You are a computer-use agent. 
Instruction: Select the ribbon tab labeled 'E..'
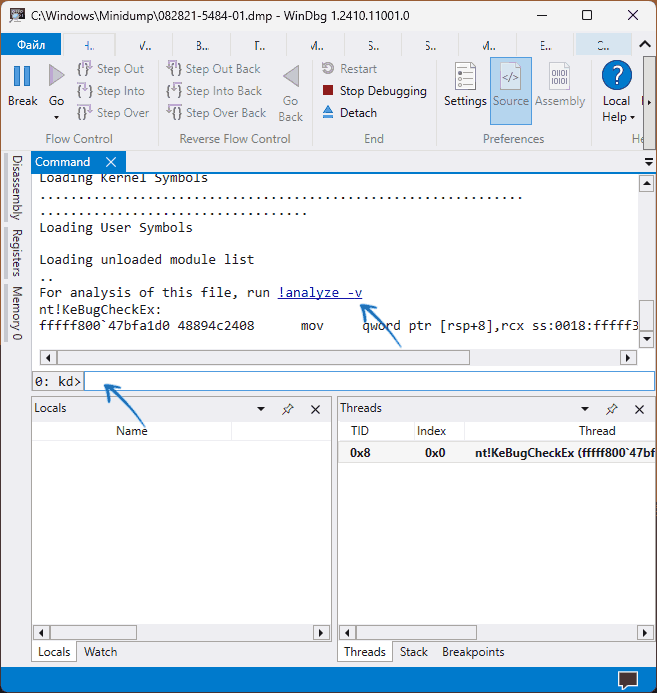pos(545,45)
